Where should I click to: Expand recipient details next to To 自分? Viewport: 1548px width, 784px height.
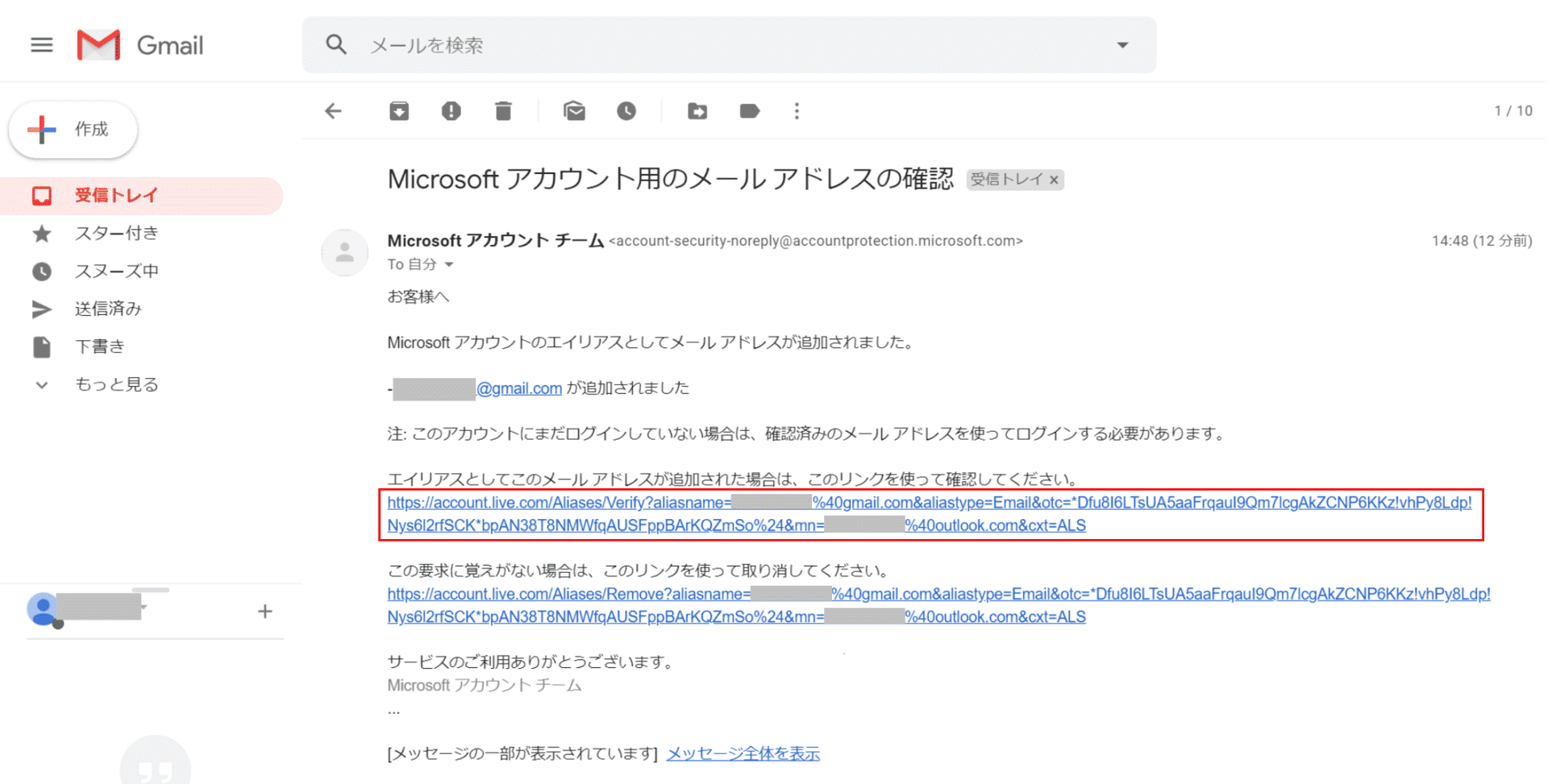click(449, 265)
